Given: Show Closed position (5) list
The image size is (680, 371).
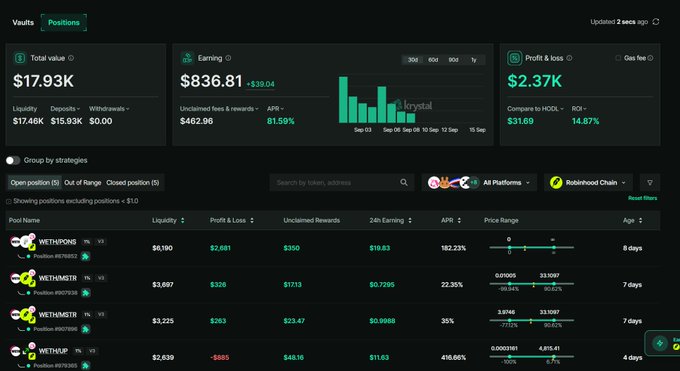Looking at the screenshot, I should click(133, 183).
